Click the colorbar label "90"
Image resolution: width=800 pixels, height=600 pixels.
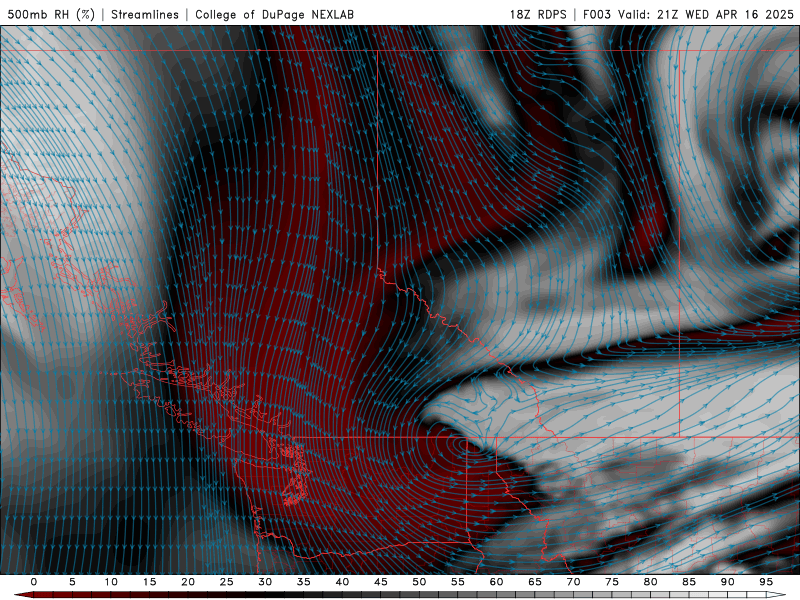click(728, 582)
